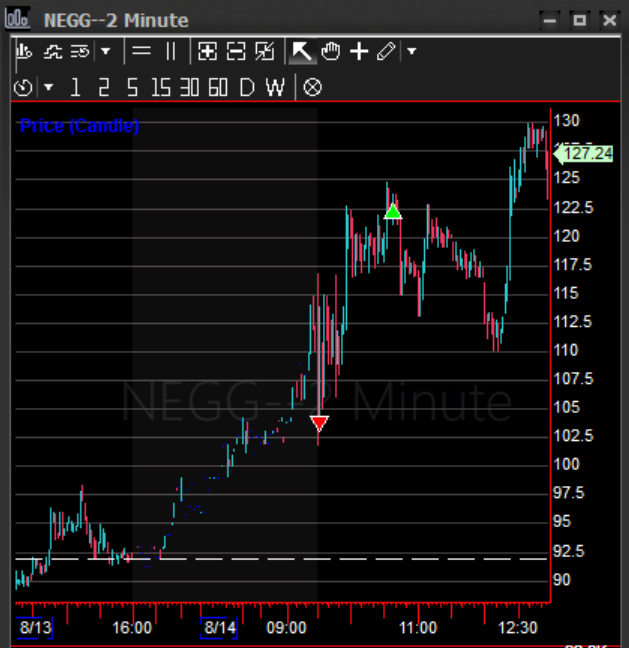Expand the chart options dropdown arrow
629x648 pixels.
106,52
